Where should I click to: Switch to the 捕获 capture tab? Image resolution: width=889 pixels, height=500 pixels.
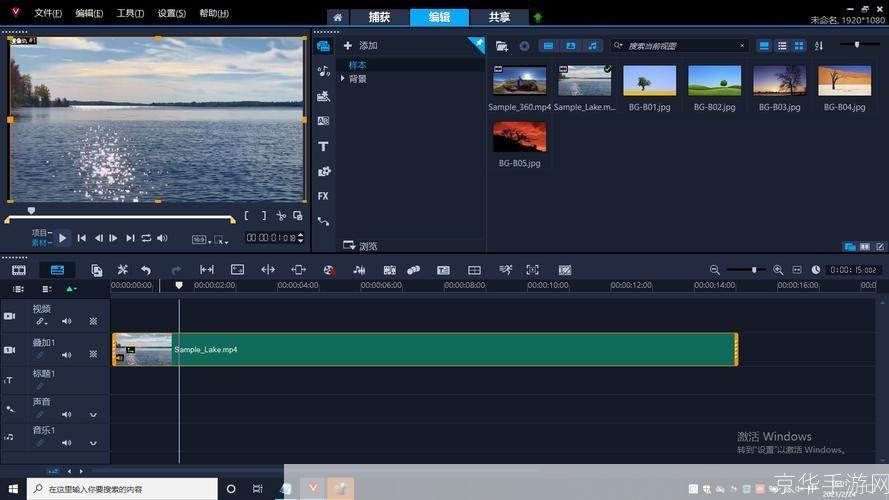[379, 17]
